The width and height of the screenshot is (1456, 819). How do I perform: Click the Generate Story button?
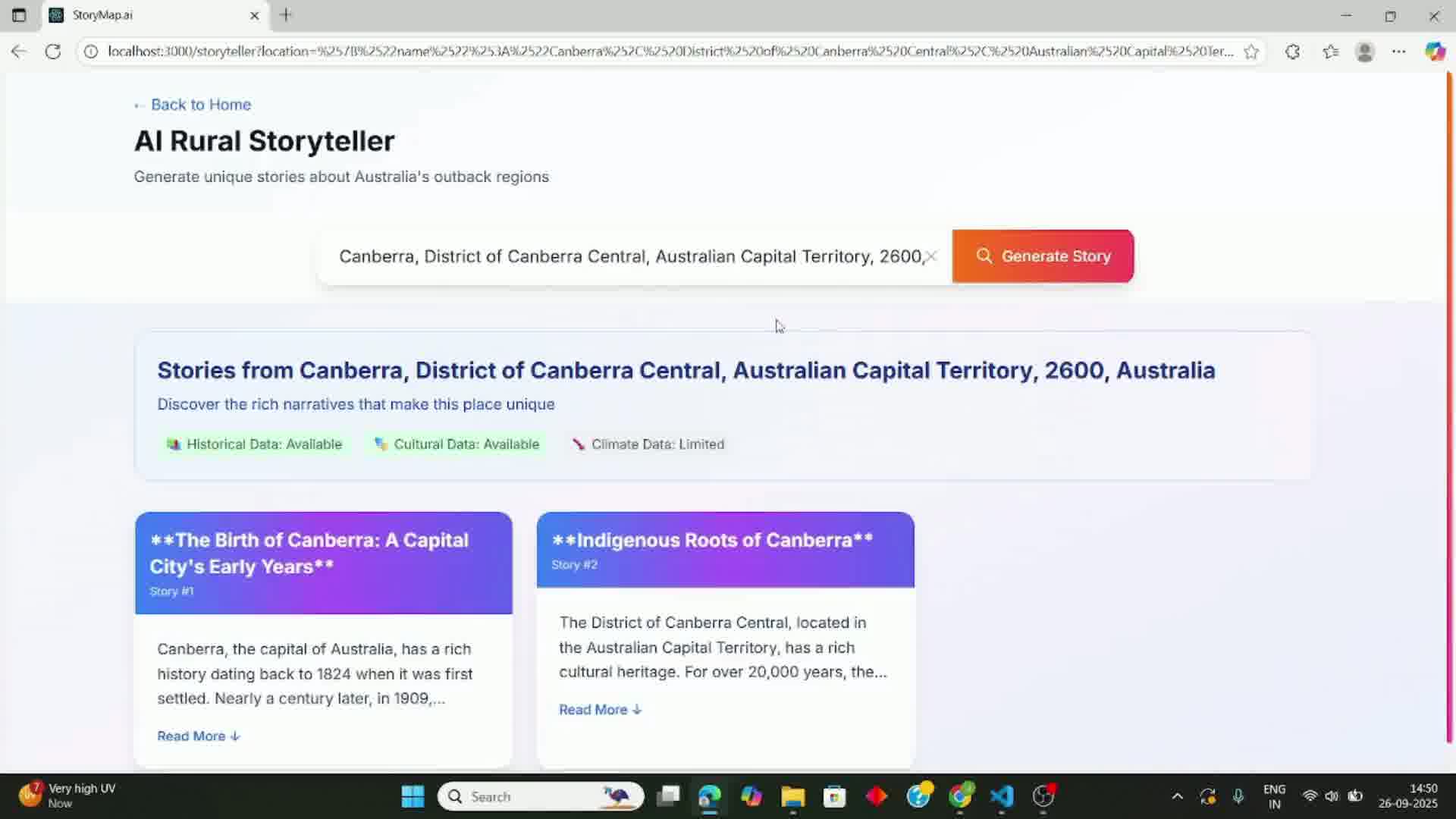[x=1043, y=256]
